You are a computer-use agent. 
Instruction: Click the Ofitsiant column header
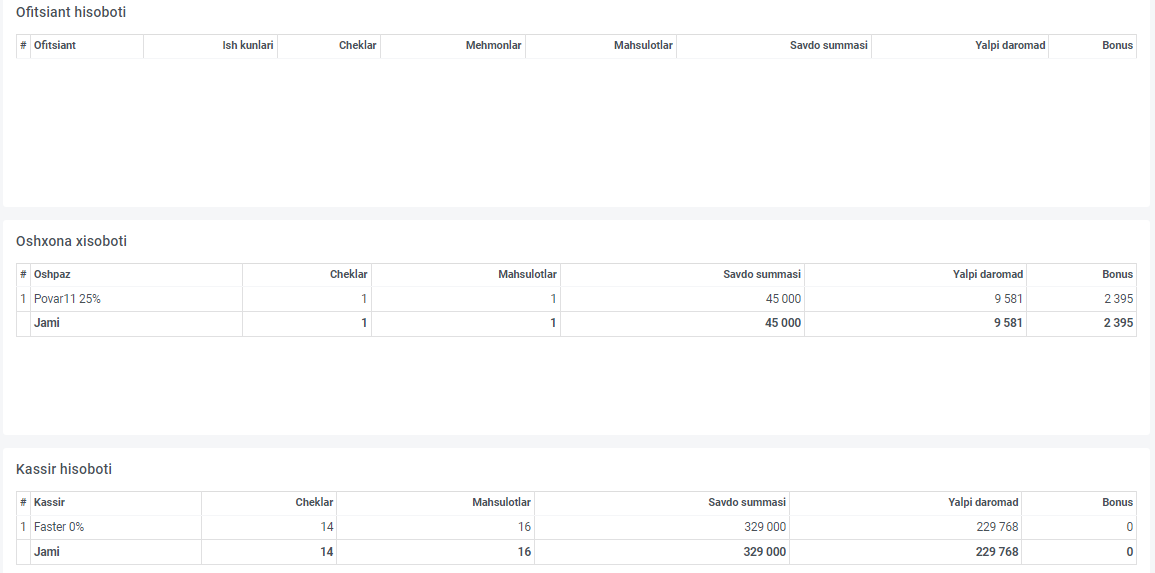pos(55,46)
